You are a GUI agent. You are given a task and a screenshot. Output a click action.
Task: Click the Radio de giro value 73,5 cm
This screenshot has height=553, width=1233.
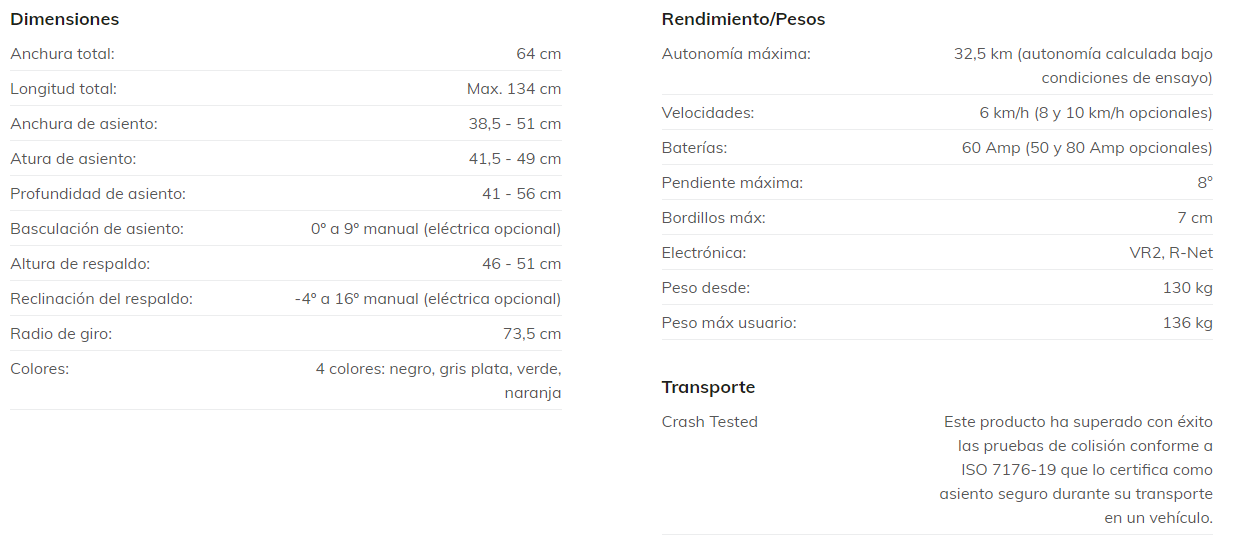531,333
